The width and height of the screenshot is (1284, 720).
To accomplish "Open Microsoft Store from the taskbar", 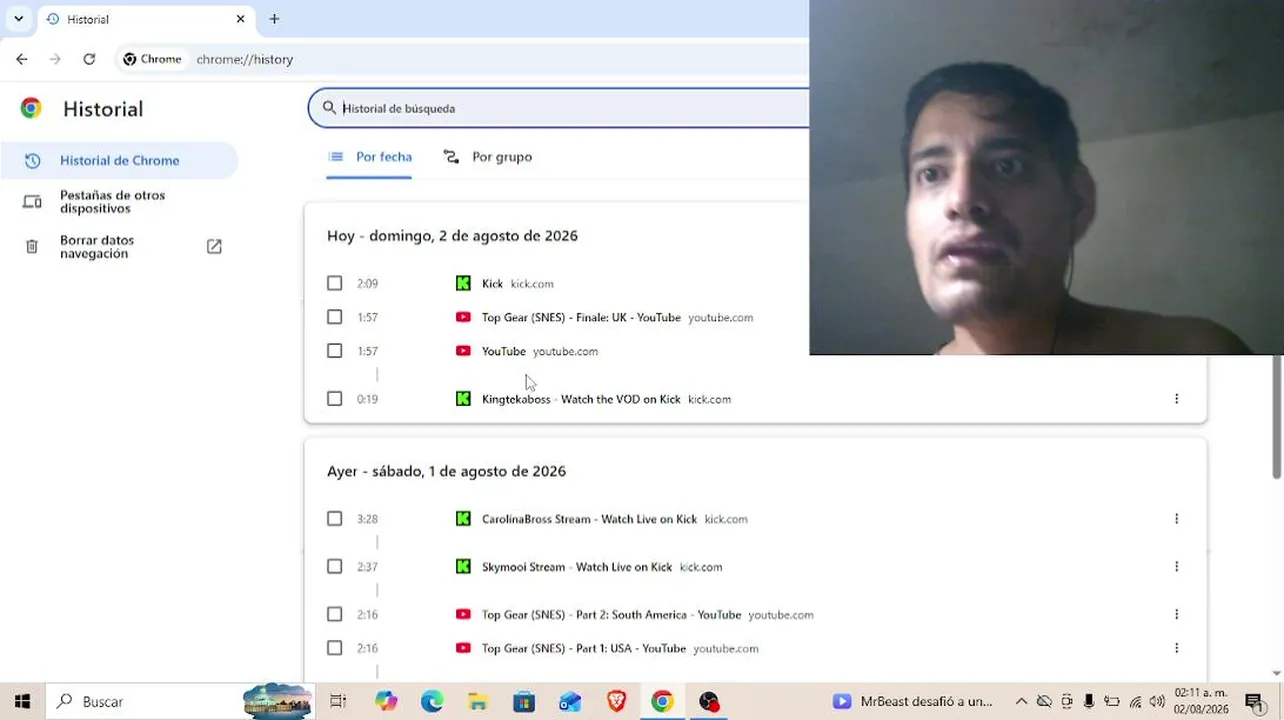I will tap(524, 702).
